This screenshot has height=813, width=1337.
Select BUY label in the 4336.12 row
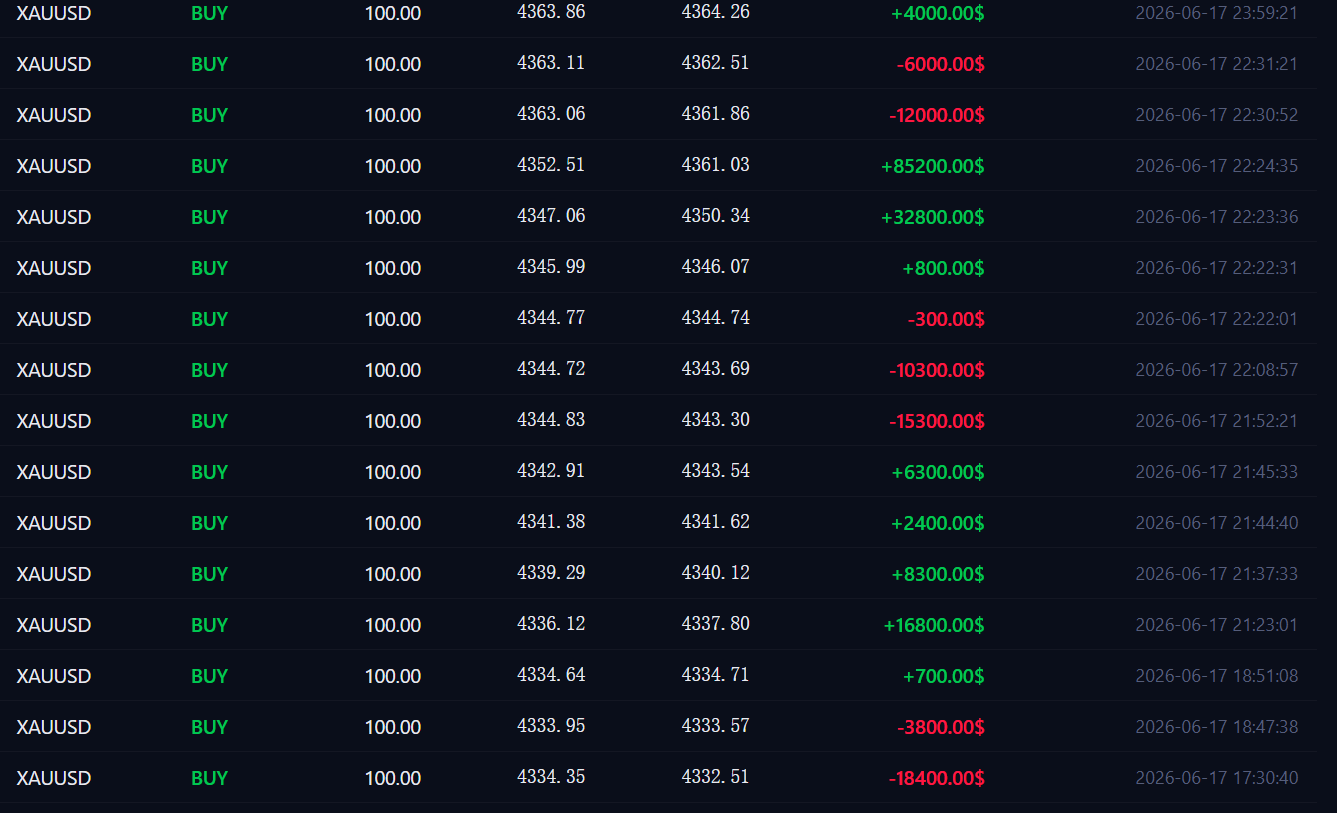click(209, 625)
